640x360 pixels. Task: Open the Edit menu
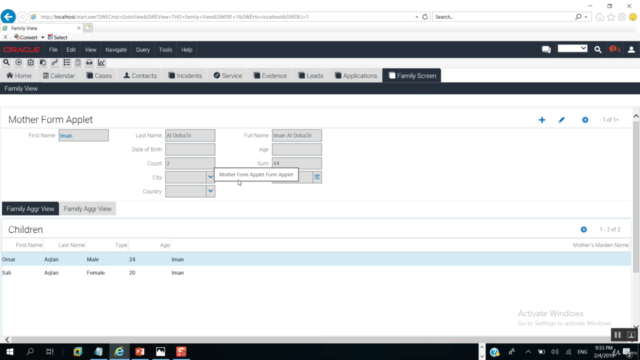(71, 50)
